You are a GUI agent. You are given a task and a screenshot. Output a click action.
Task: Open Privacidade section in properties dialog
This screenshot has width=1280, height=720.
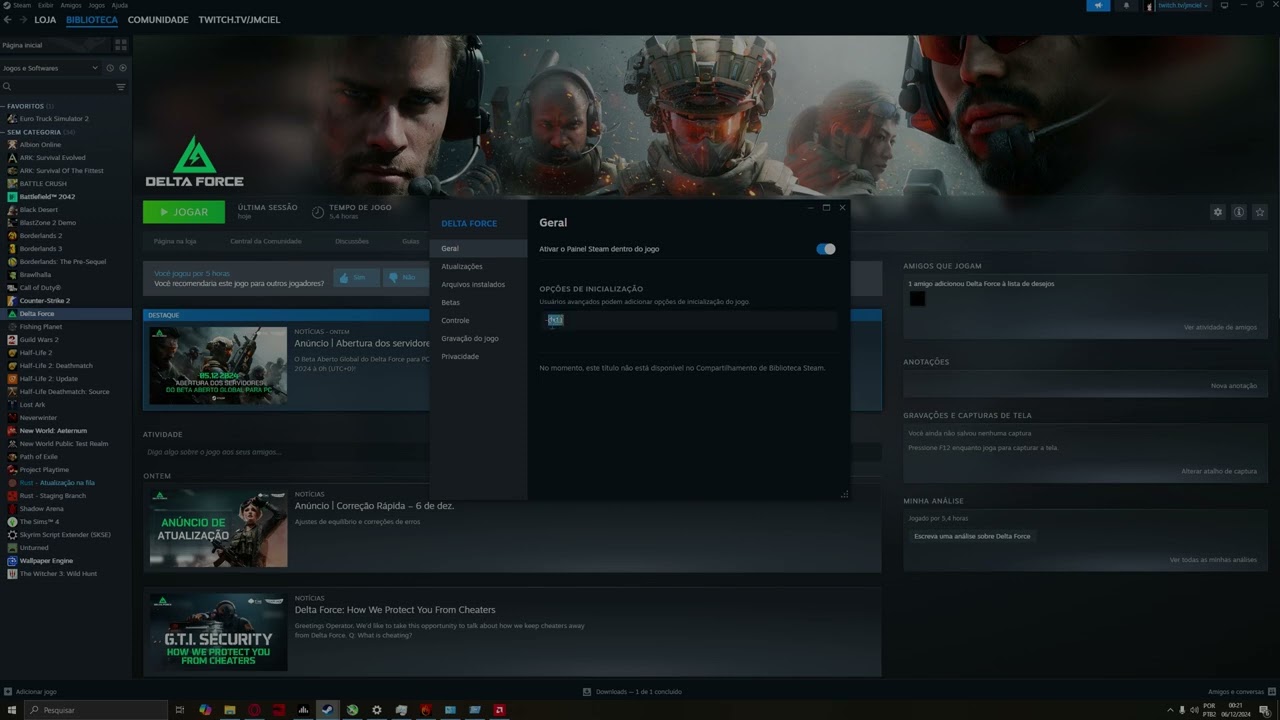click(x=460, y=357)
